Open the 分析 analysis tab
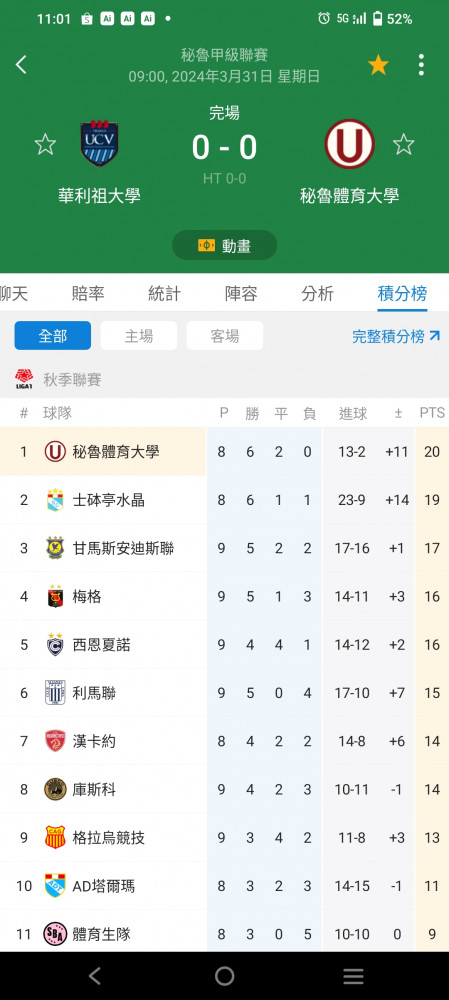This screenshot has width=449, height=1000. point(318,293)
